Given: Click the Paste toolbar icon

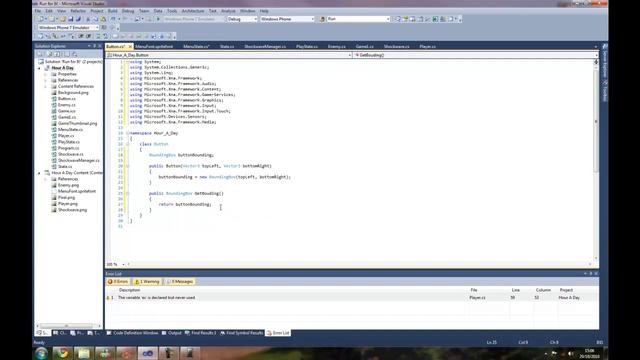Looking at the screenshot, I should 103,19.
